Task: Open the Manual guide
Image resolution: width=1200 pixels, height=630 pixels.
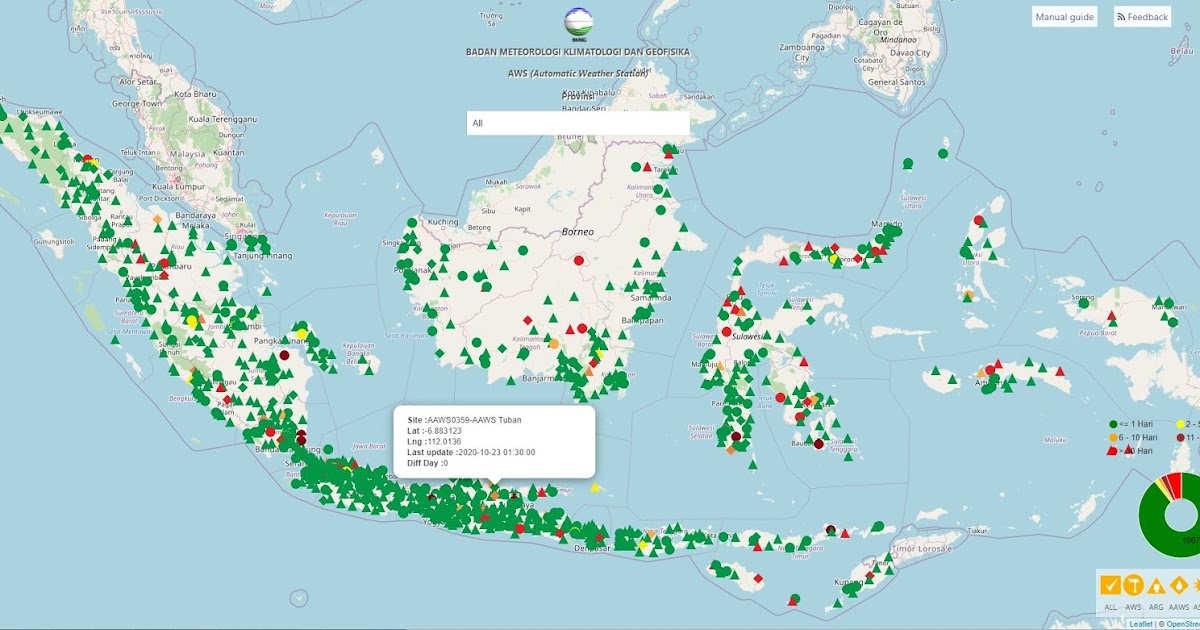Action: [x=1063, y=16]
